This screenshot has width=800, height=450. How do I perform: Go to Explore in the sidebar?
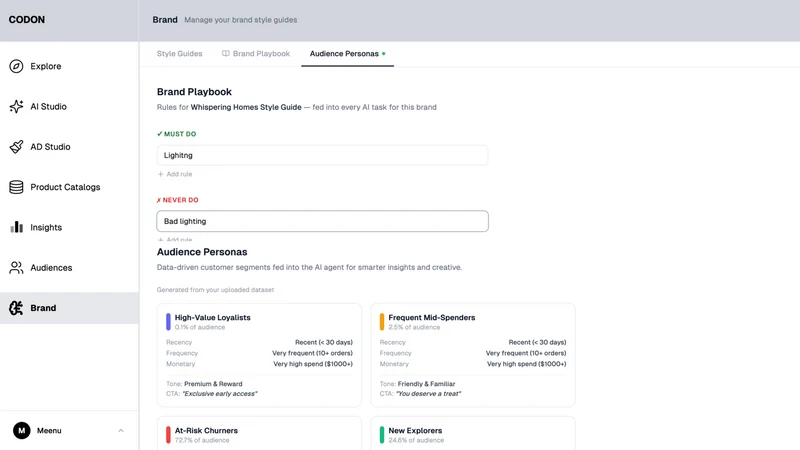coord(69,66)
